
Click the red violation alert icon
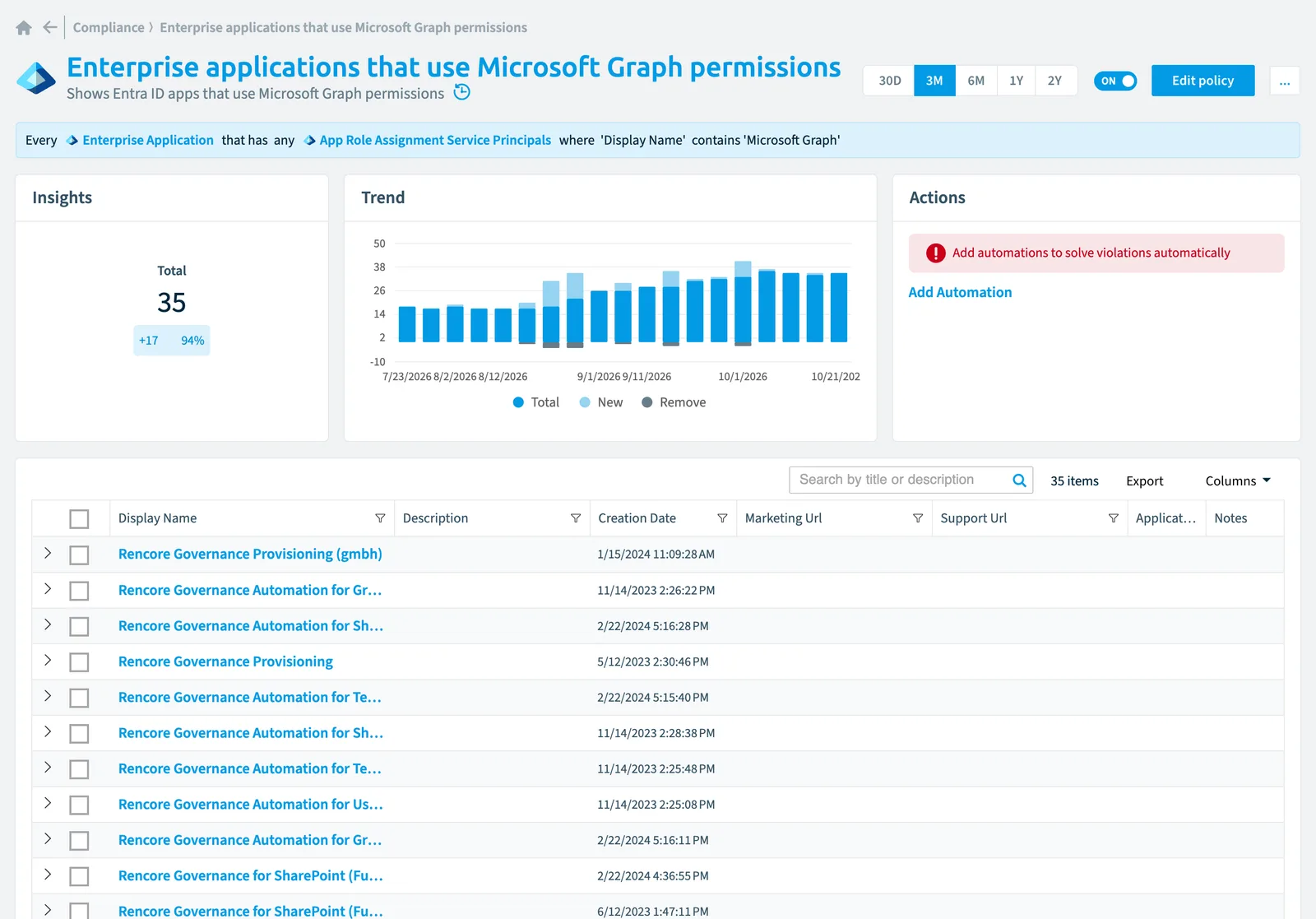935,253
